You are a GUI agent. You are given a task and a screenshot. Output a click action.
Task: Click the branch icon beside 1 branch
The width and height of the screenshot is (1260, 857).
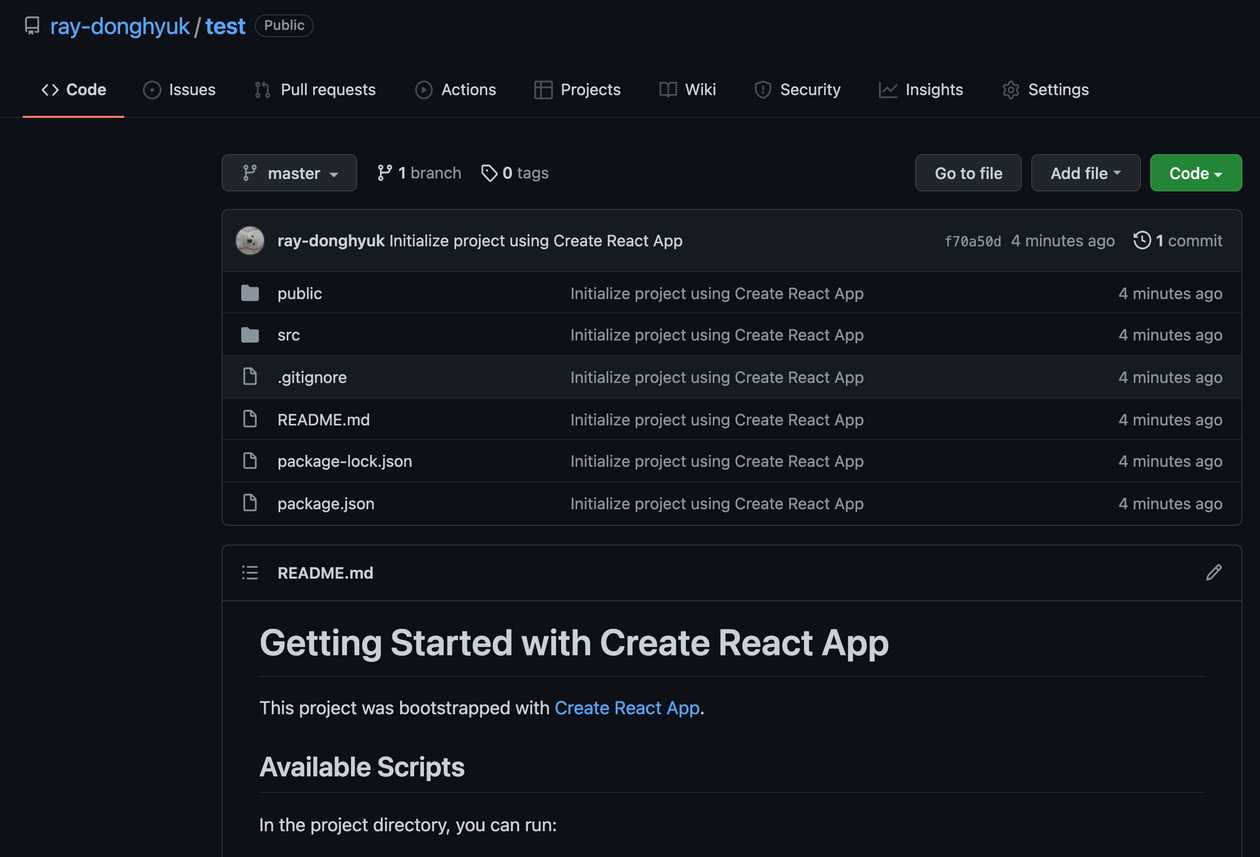385,173
